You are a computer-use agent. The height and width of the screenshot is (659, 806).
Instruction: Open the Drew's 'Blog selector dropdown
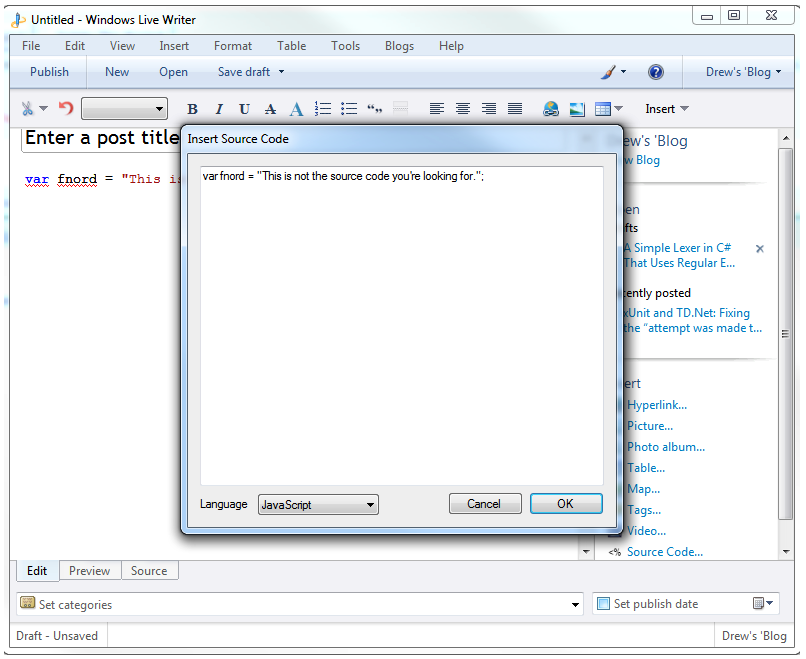(743, 72)
